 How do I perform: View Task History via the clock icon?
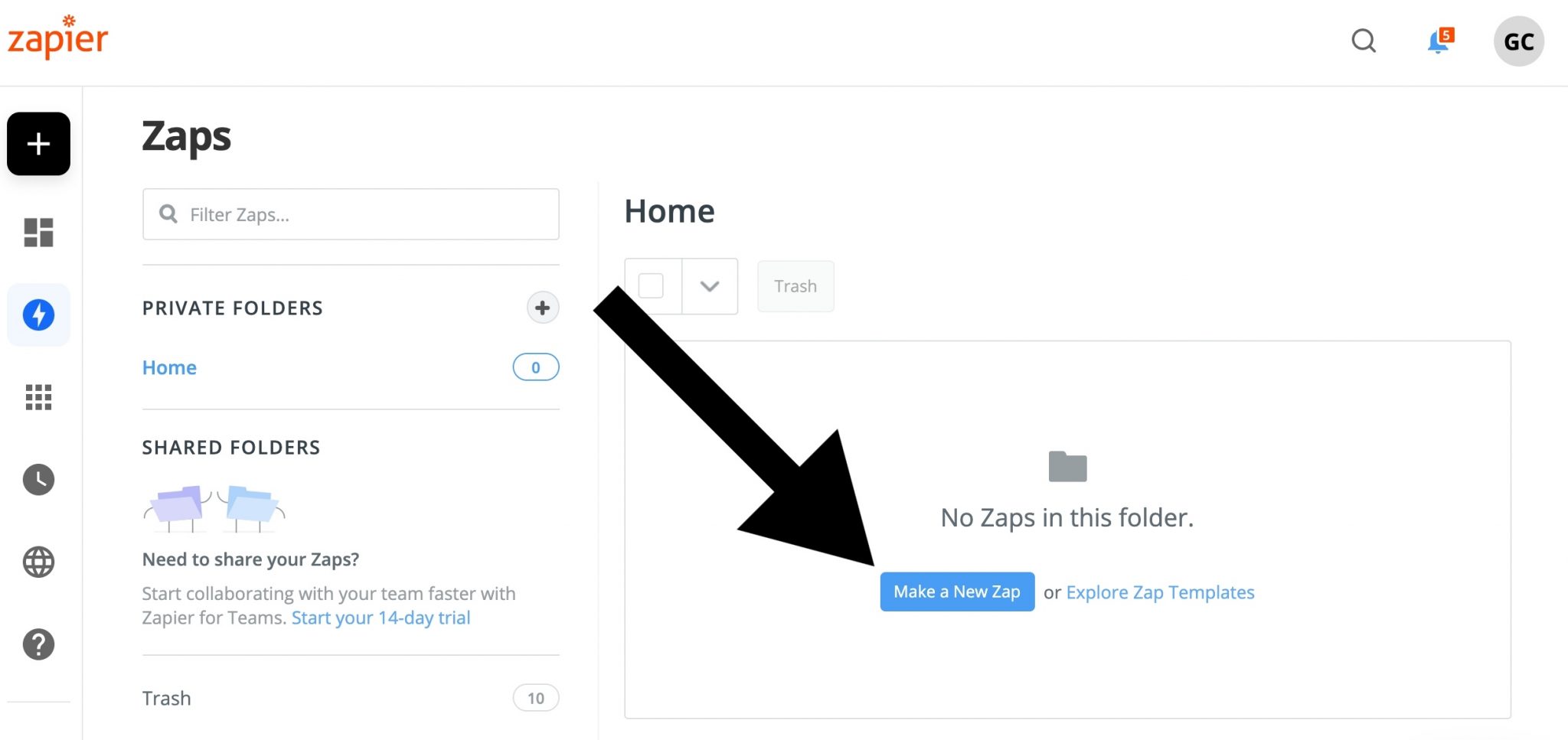click(38, 480)
